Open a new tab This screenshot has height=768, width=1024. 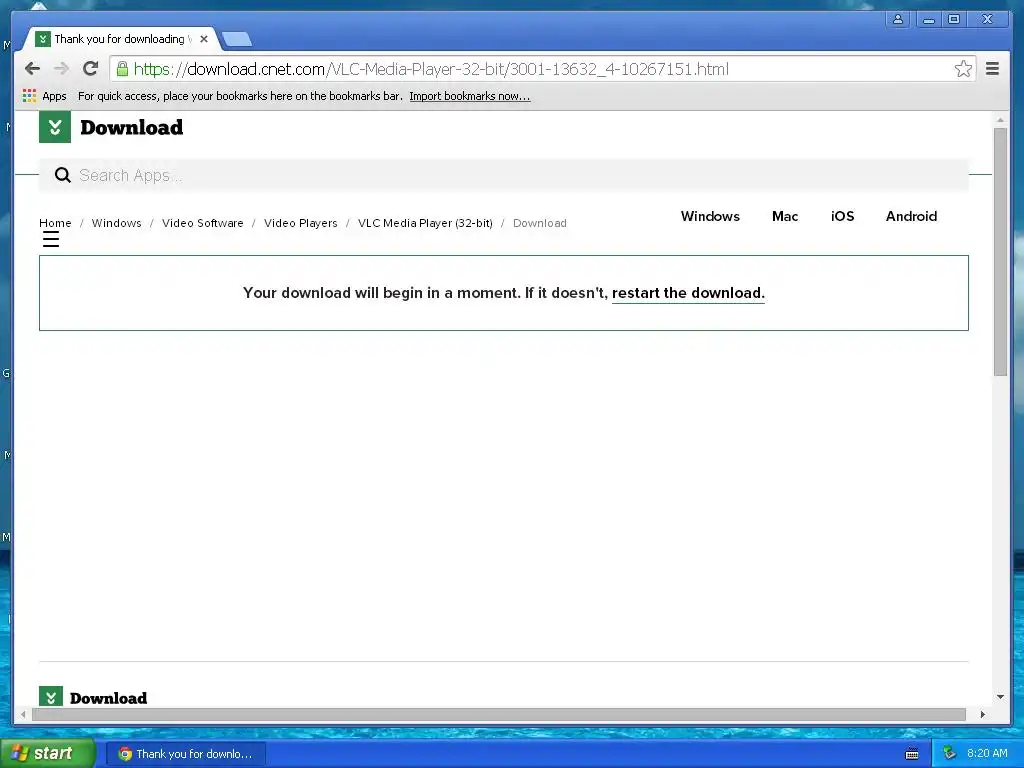(236, 40)
